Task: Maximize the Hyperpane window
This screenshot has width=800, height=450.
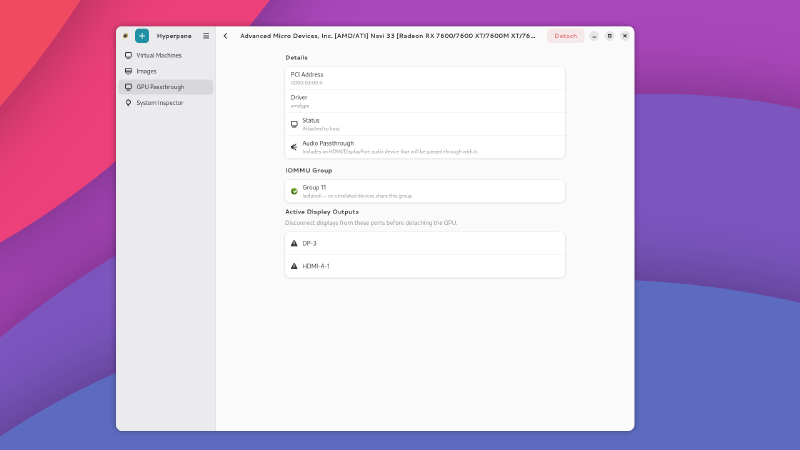Action: 609,35
